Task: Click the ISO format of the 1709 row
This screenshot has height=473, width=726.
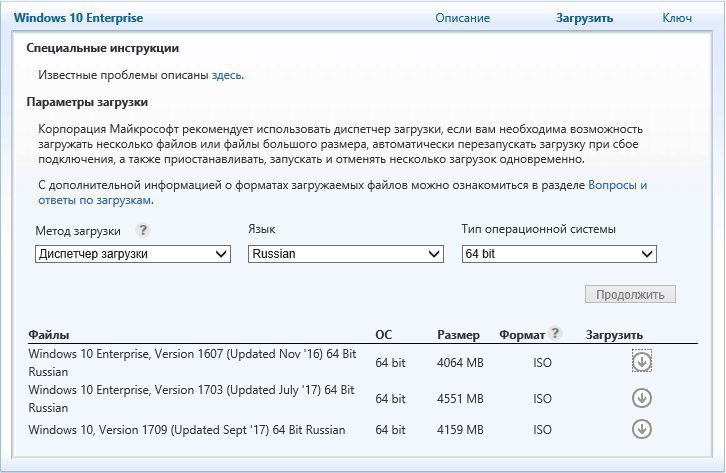Action: pyautogui.click(x=542, y=429)
